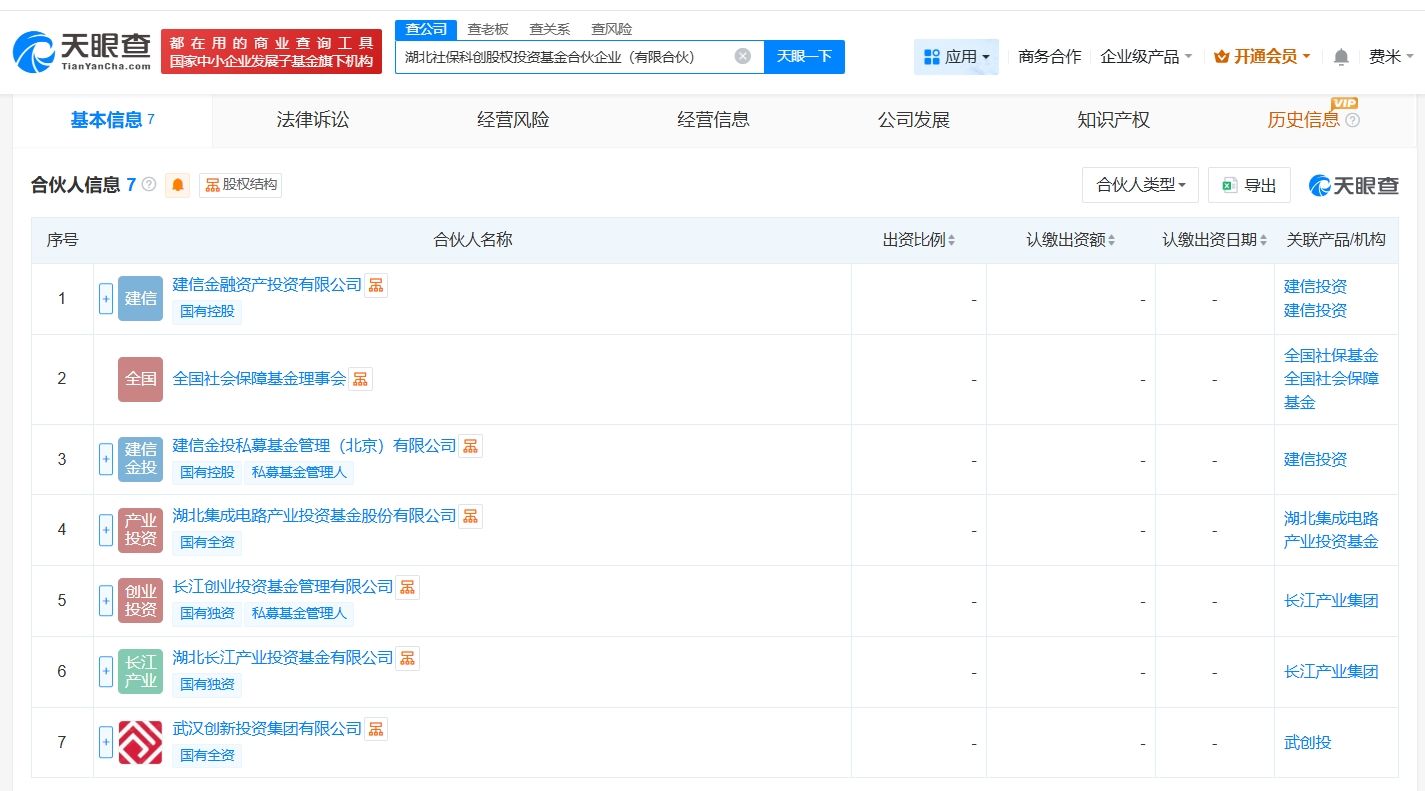Click equity structure icon beside 建信金融资产投资有限公司

point(375,285)
